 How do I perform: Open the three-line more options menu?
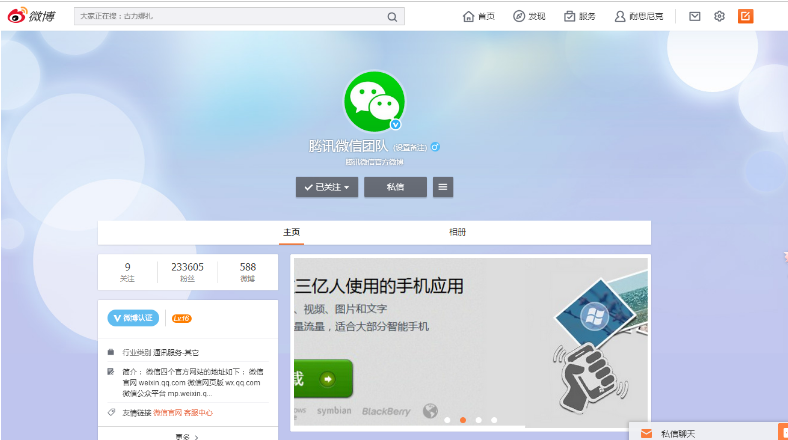[x=443, y=187]
